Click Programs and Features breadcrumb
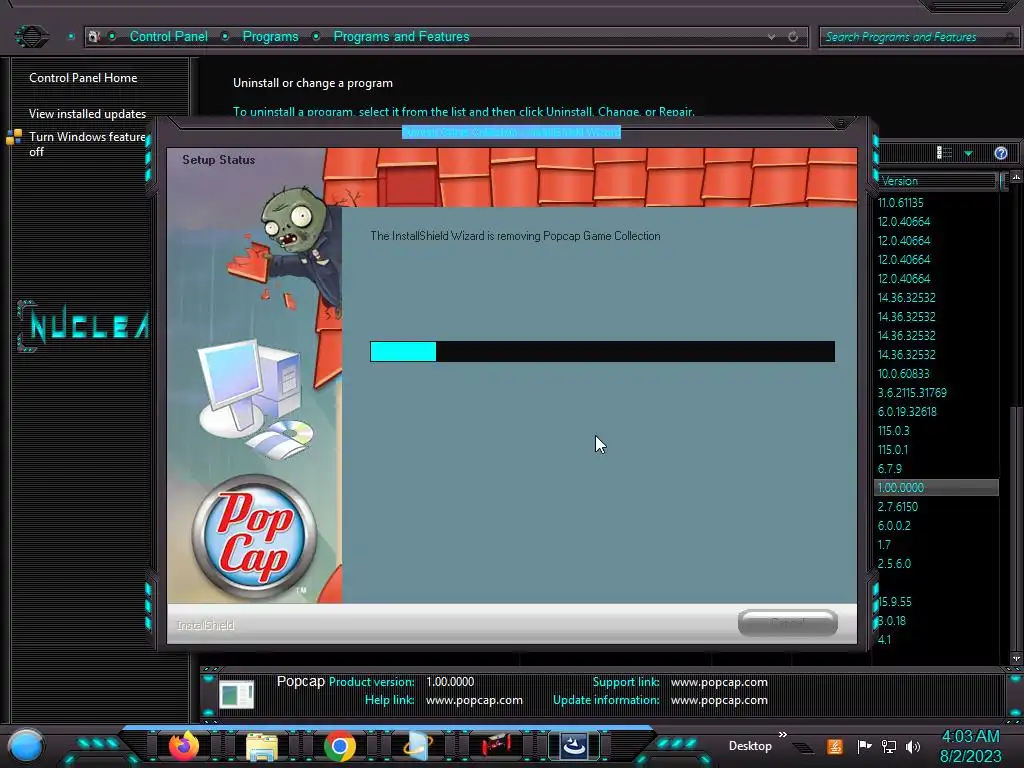The height and width of the screenshot is (768, 1024). pyautogui.click(x=401, y=37)
